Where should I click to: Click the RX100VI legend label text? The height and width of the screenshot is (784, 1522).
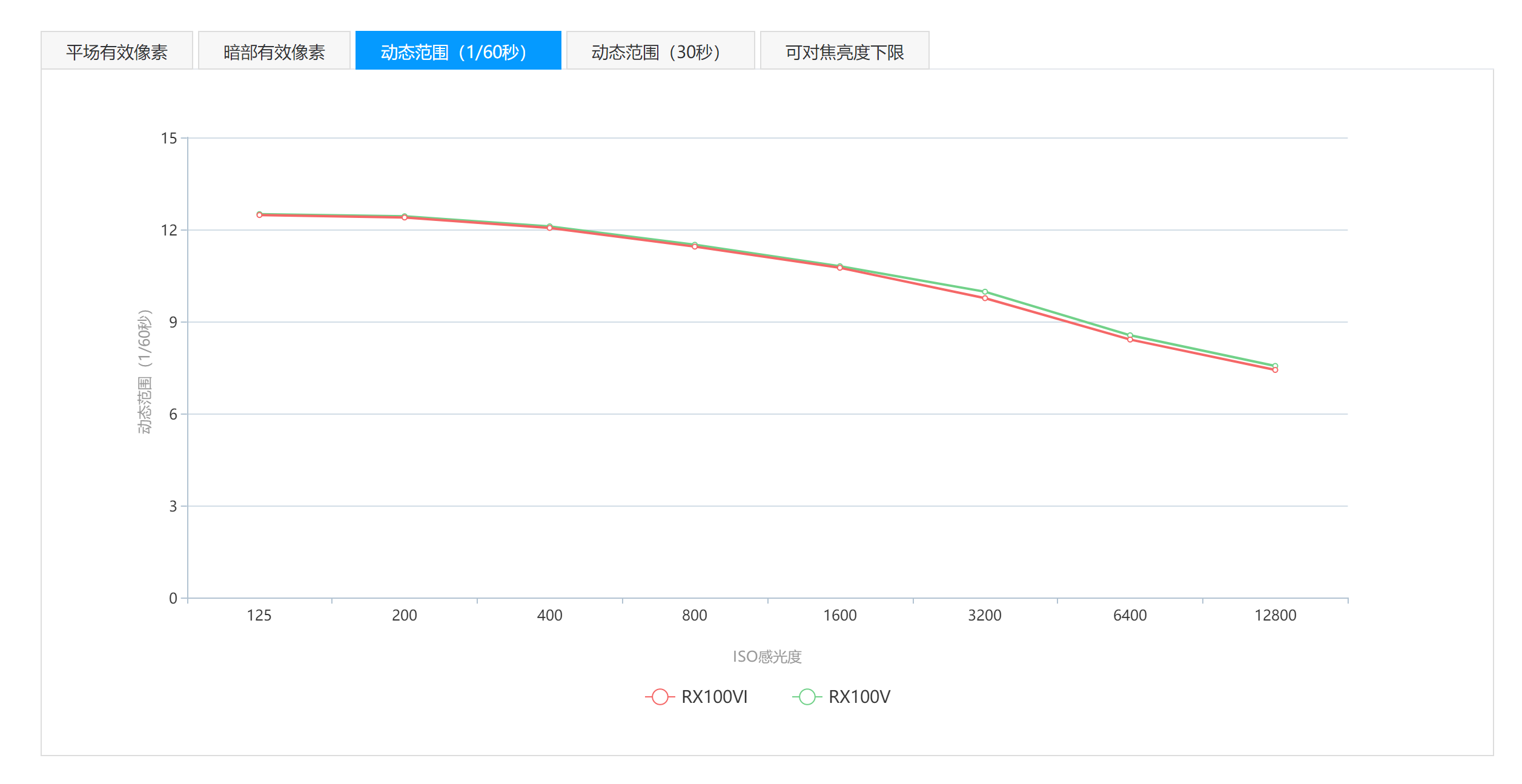pos(714,697)
